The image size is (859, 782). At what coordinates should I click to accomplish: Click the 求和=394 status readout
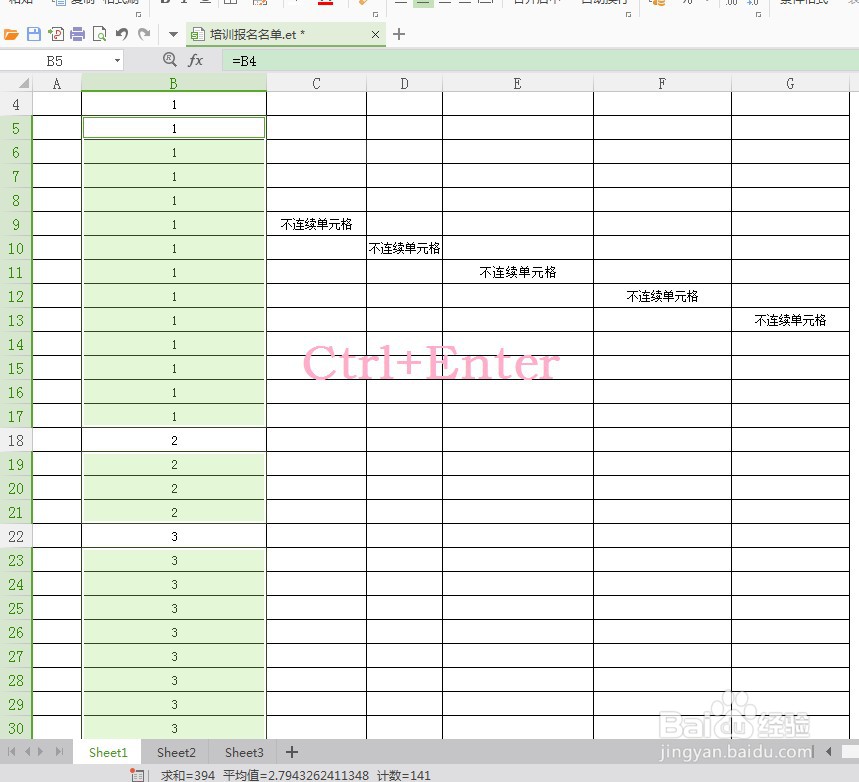187,775
